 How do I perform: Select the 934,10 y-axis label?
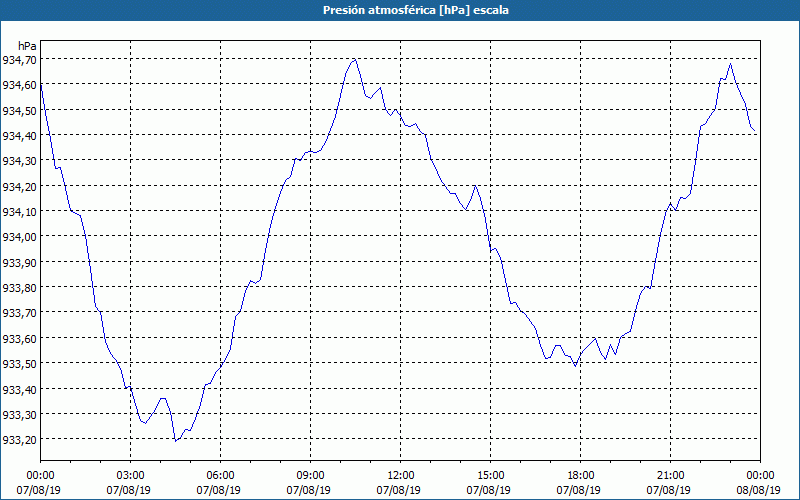(x=19, y=212)
